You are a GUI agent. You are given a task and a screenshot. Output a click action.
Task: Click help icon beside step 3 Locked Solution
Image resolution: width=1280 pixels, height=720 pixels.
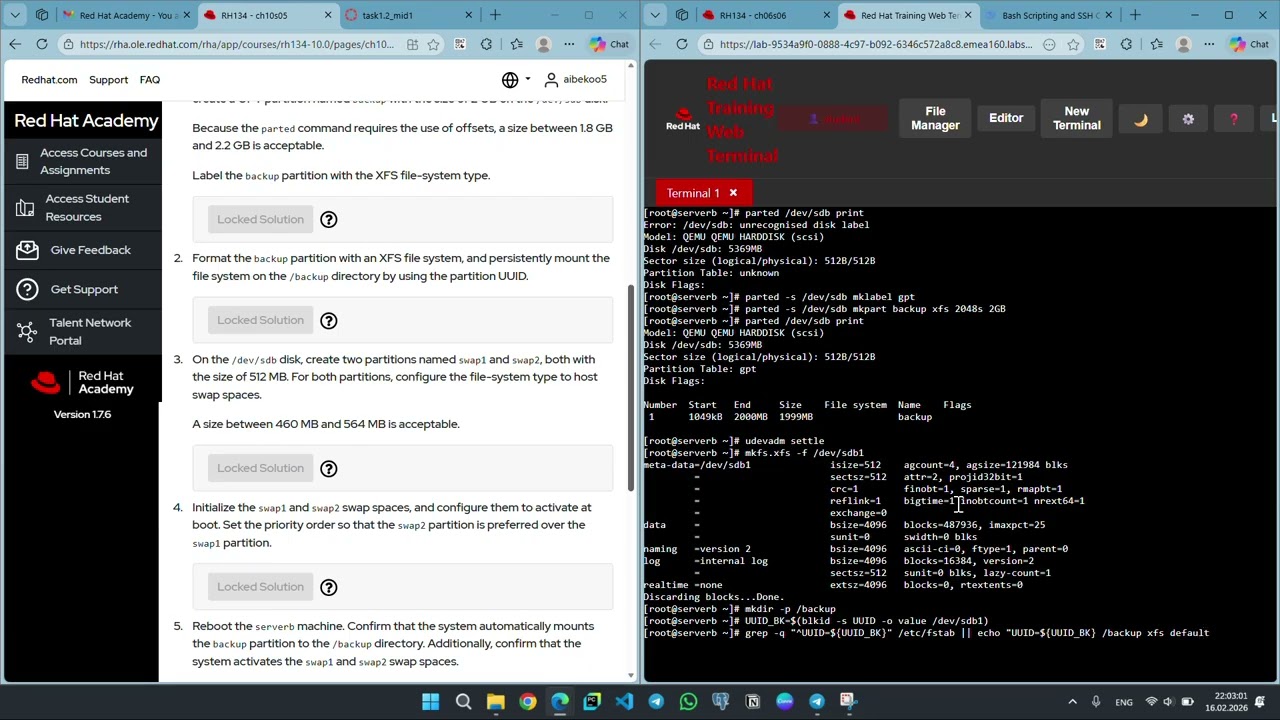click(x=329, y=469)
